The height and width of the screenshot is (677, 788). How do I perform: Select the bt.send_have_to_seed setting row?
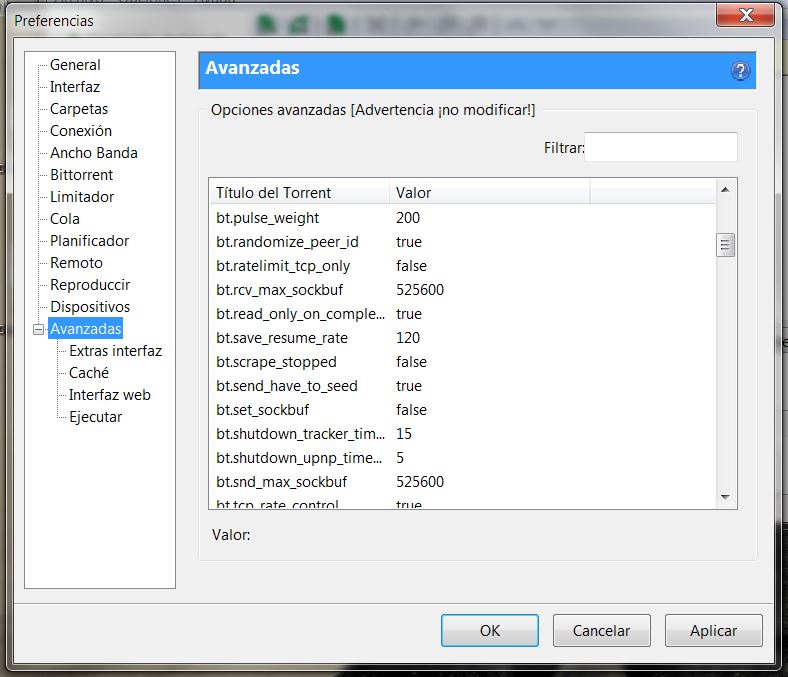pos(287,386)
